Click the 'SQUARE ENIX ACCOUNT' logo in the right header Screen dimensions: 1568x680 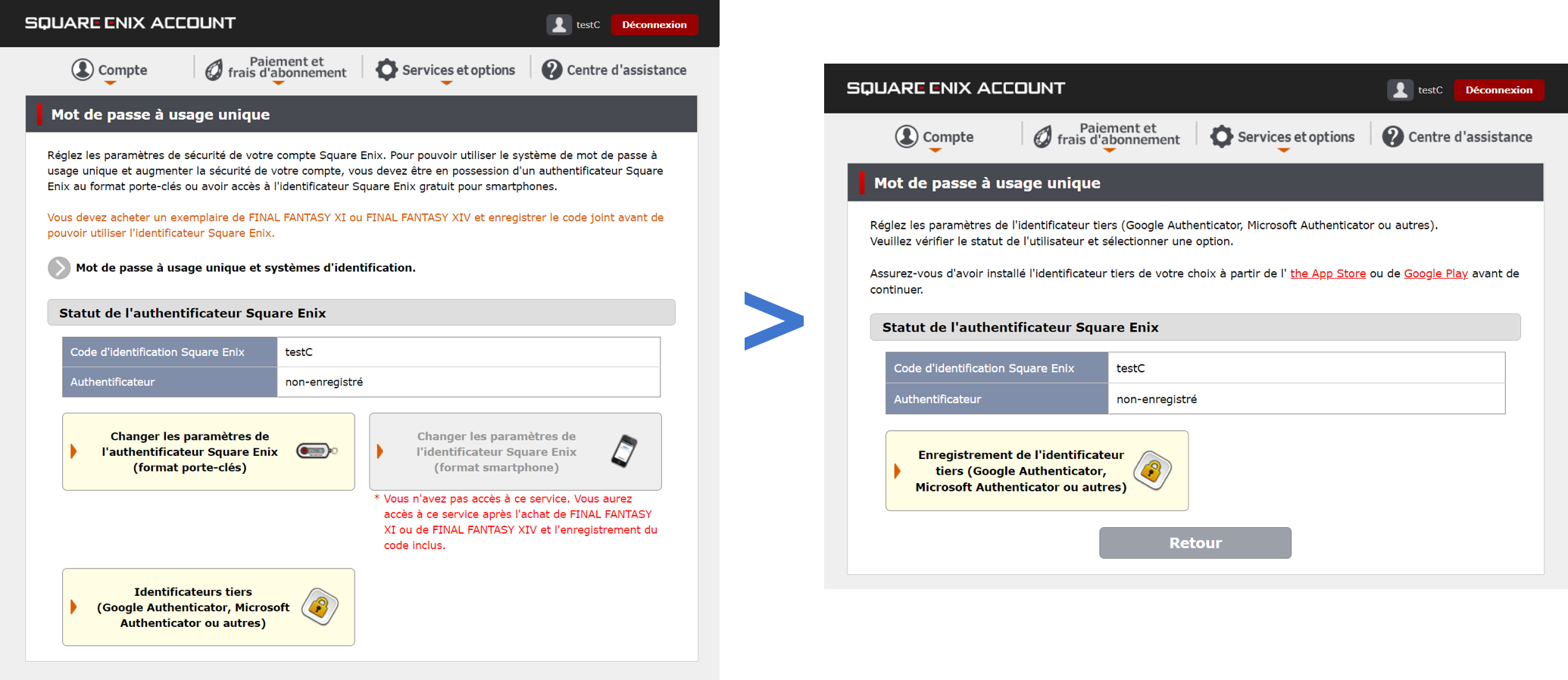[955, 89]
